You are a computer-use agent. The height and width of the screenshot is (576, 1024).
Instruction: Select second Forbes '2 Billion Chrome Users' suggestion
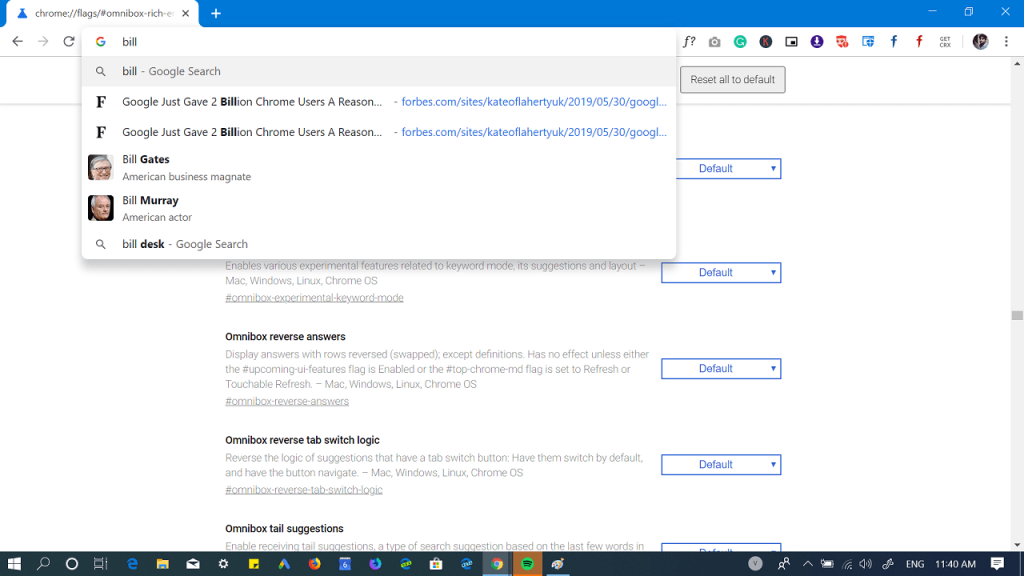[379, 132]
